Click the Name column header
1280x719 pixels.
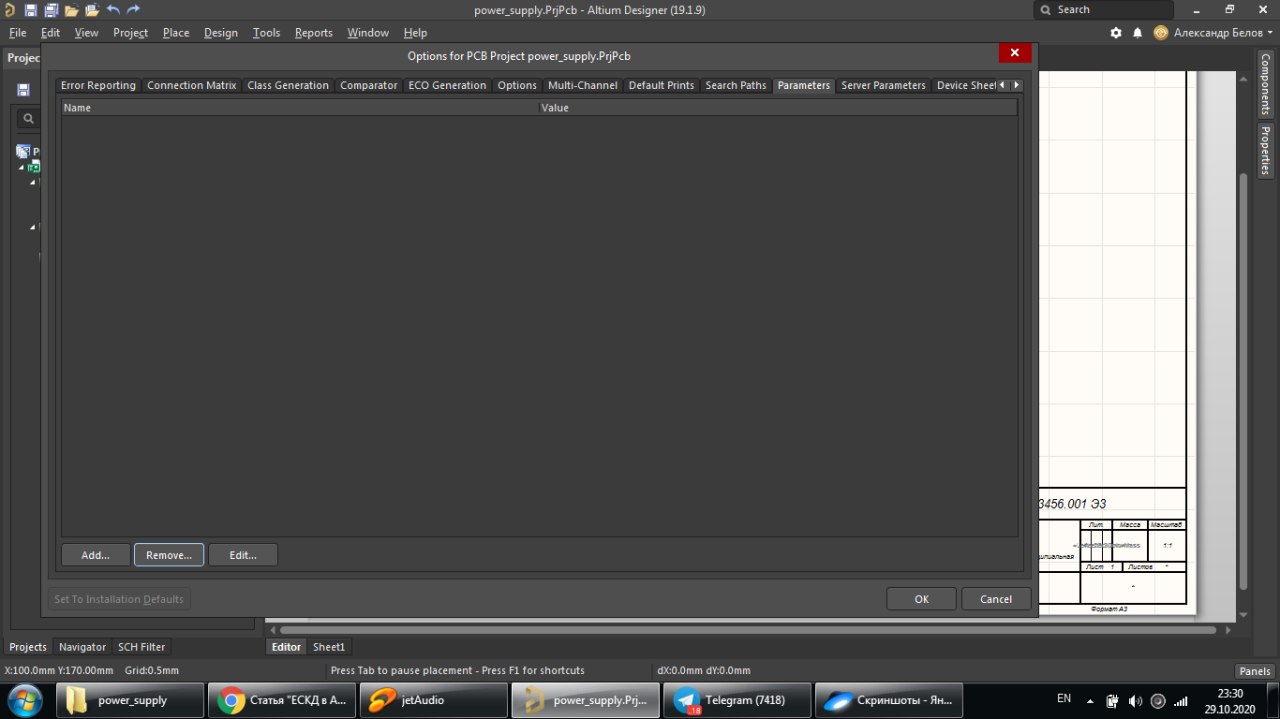[x=299, y=107]
